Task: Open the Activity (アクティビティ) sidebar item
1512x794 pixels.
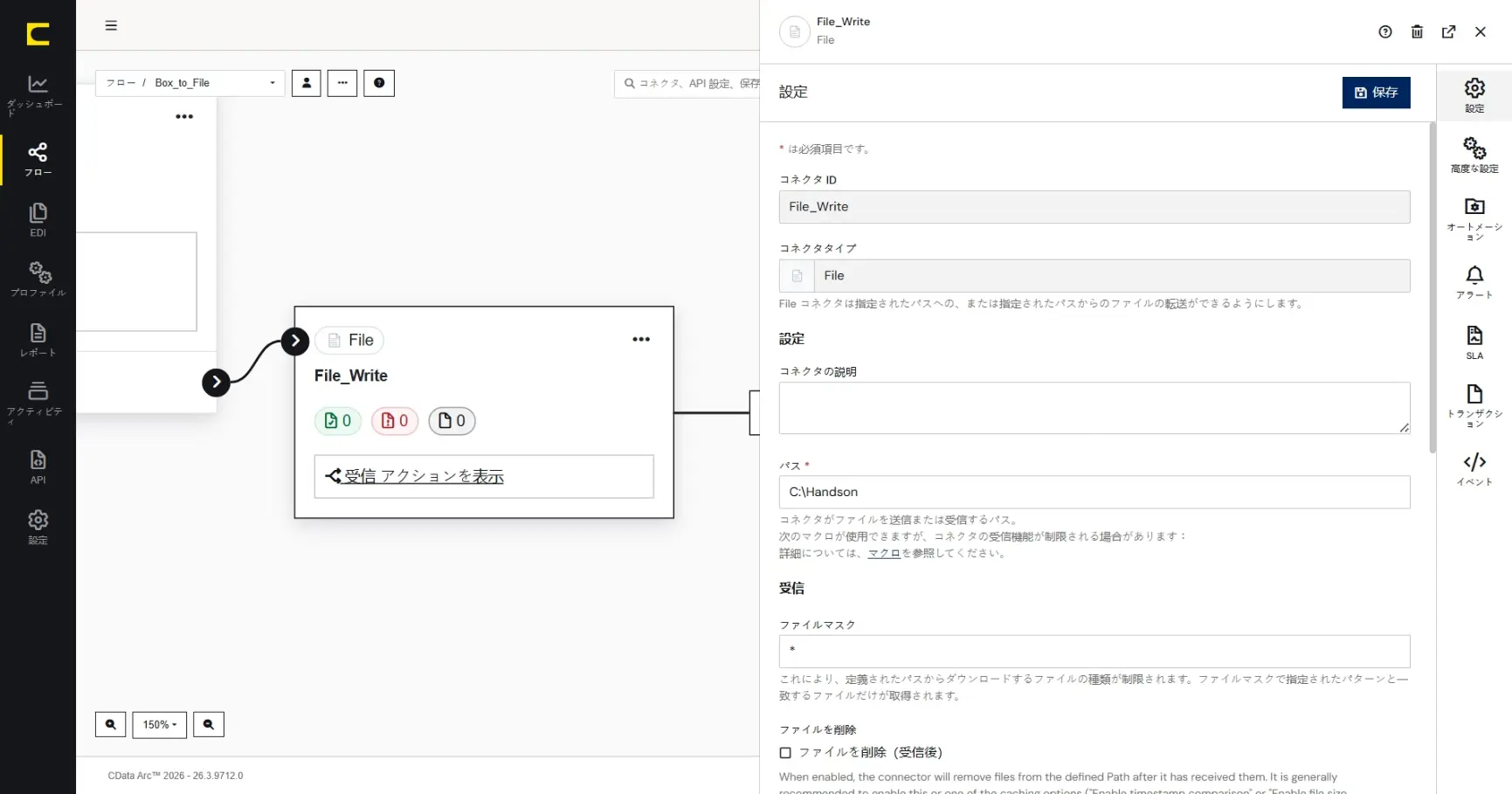Action: pyautogui.click(x=38, y=402)
